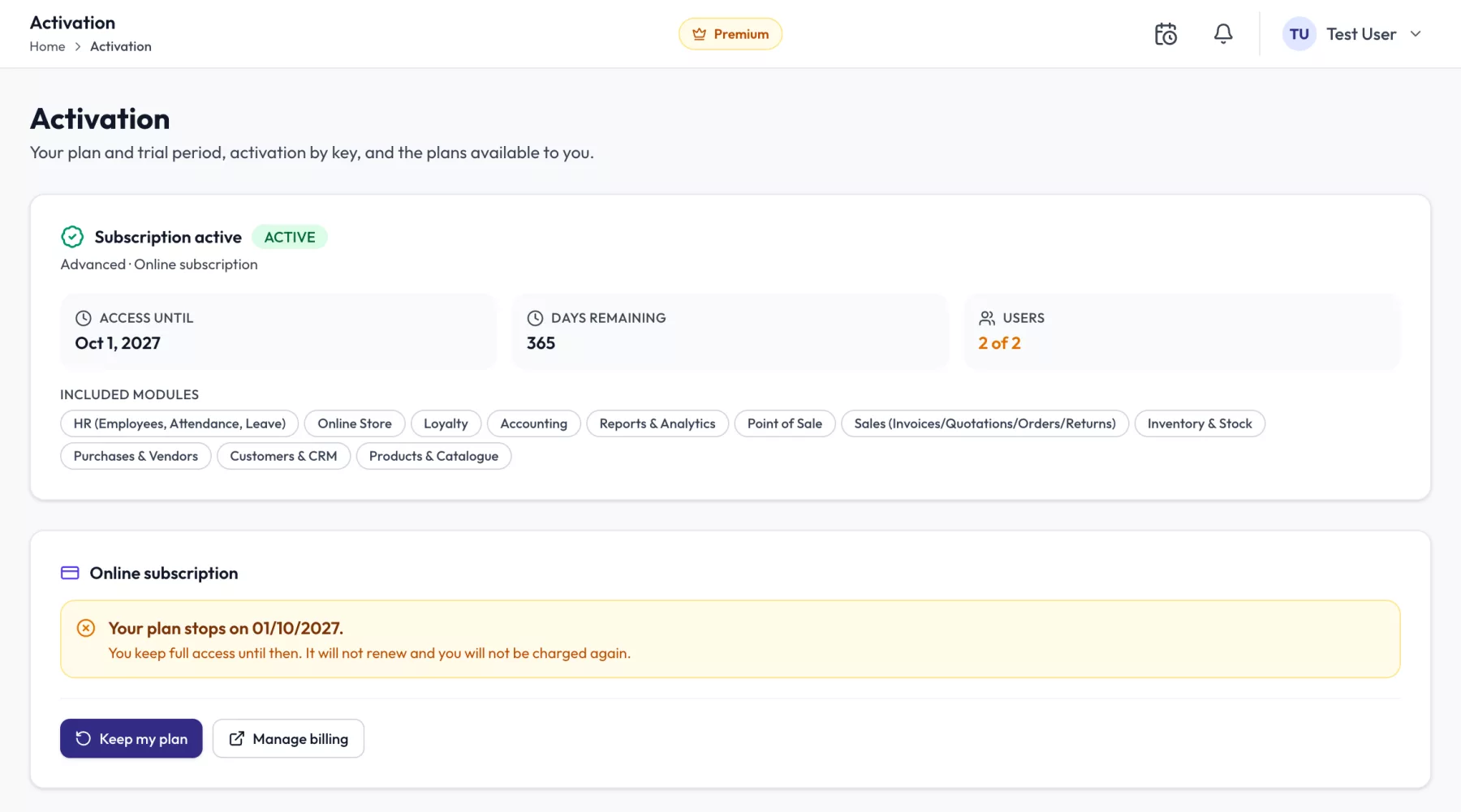Click the Accounting module chip
The width and height of the screenshot is (1461, 812).
(533, 423)
